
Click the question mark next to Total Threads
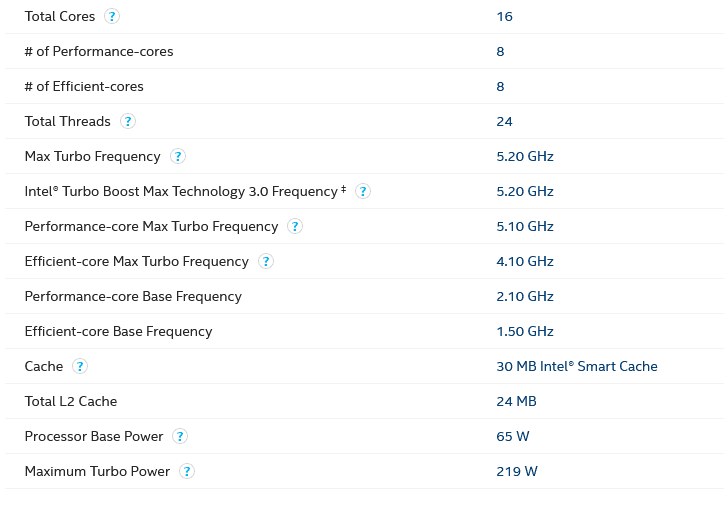(x=128, y=121)
